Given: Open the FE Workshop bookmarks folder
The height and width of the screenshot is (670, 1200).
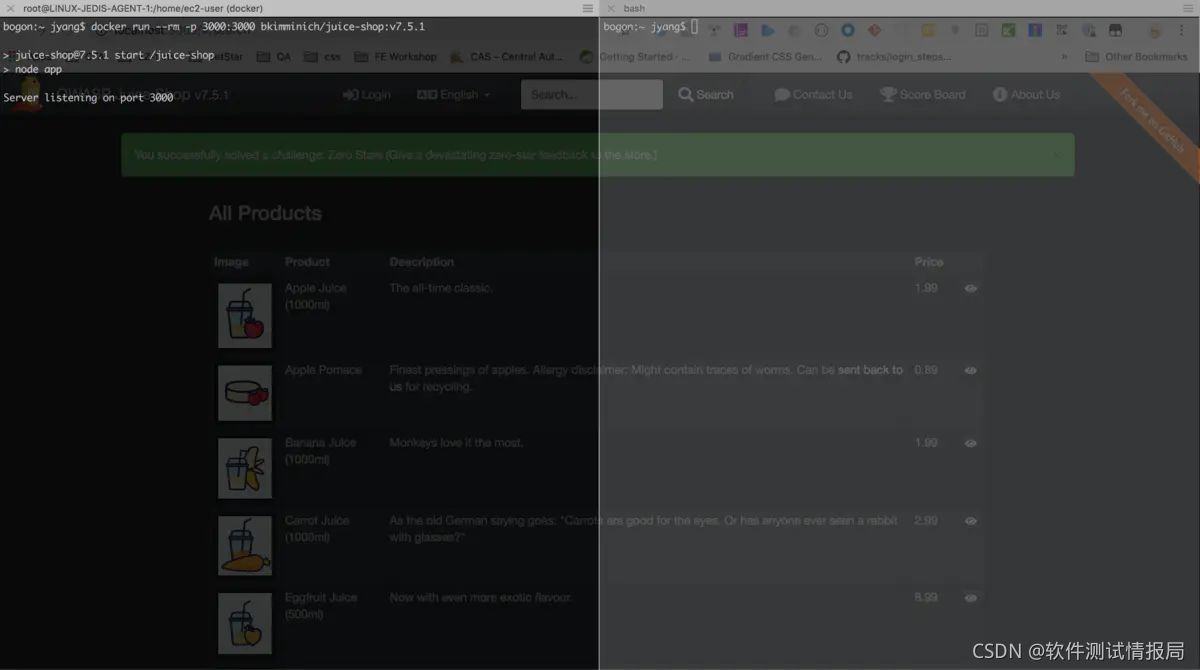Looking at the screenshot, I should (395, 57).
